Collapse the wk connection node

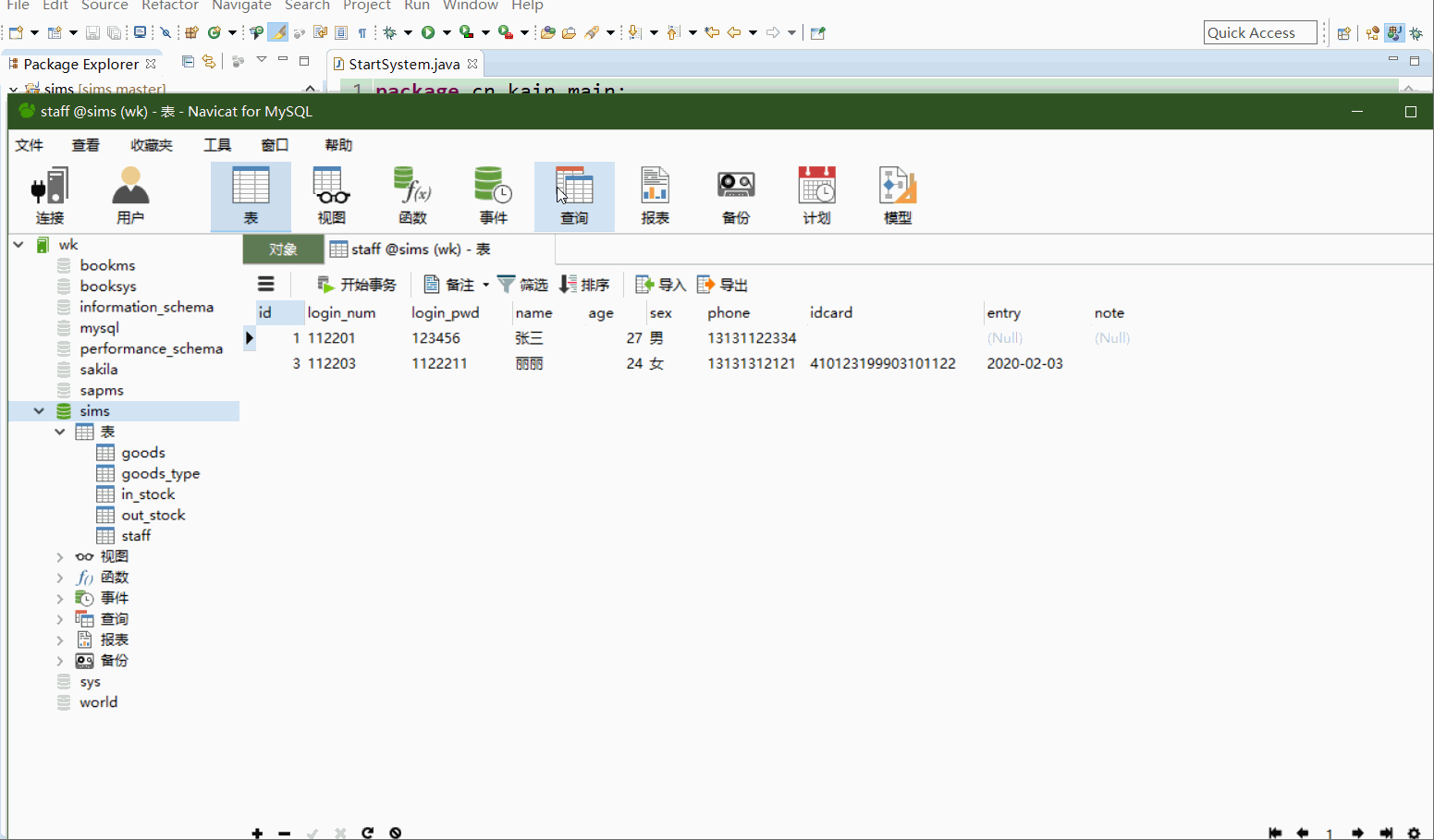[x=18, y=245]
